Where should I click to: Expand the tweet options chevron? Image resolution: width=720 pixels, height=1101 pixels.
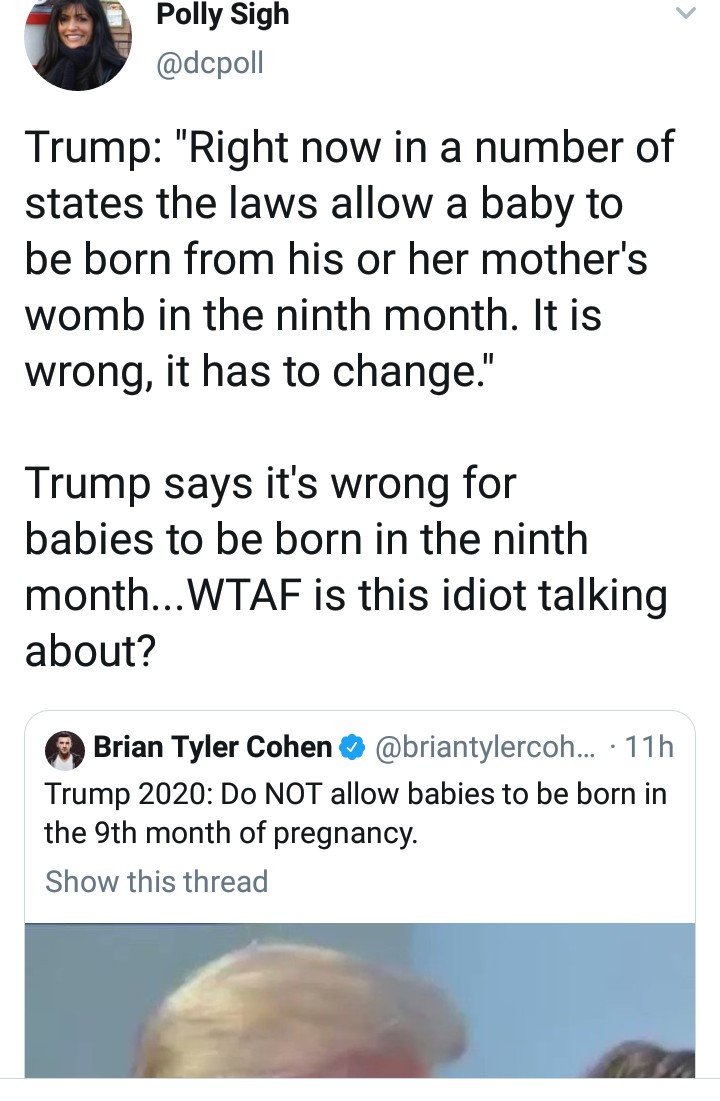(x=685, y=13)
